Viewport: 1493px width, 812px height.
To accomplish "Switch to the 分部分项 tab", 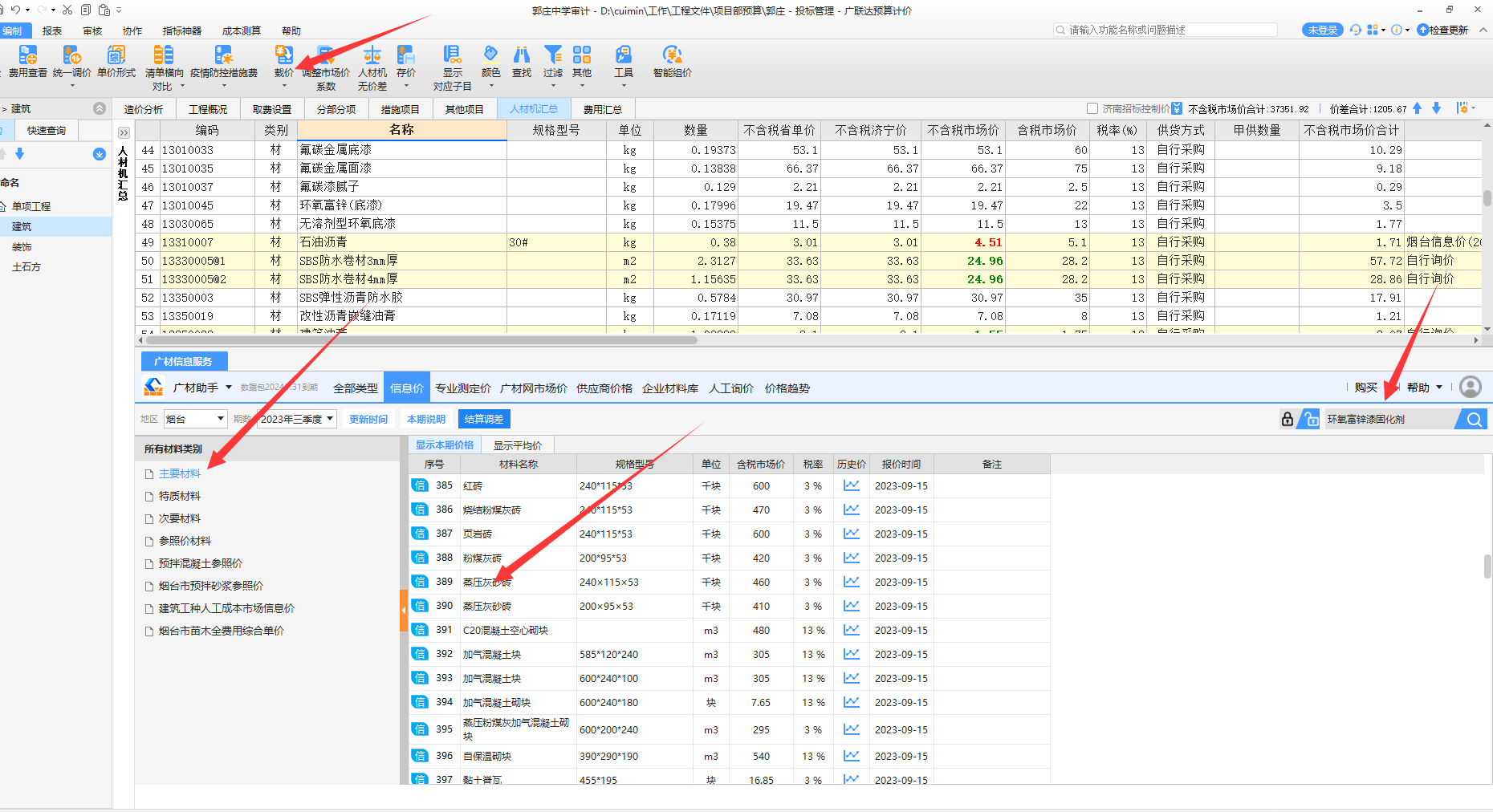I will pyautogui.click(x=336, y=109).
